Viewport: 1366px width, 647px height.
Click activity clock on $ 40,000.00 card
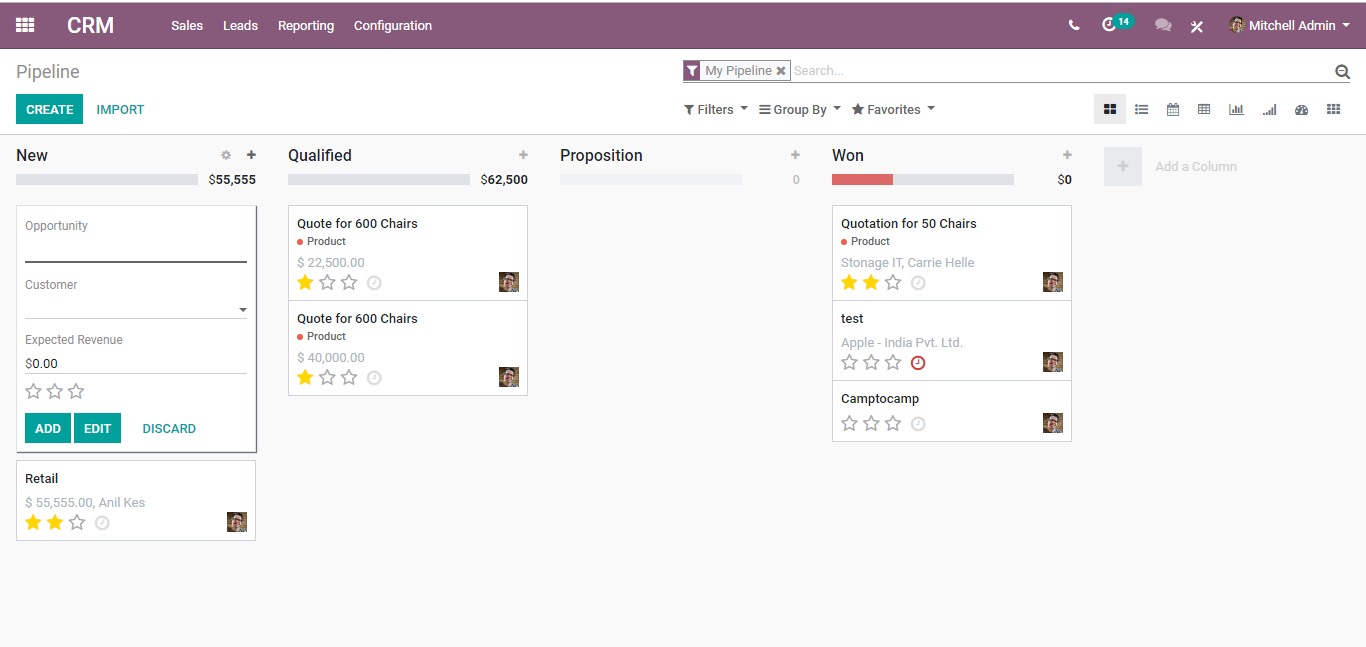tap(374, 378)
